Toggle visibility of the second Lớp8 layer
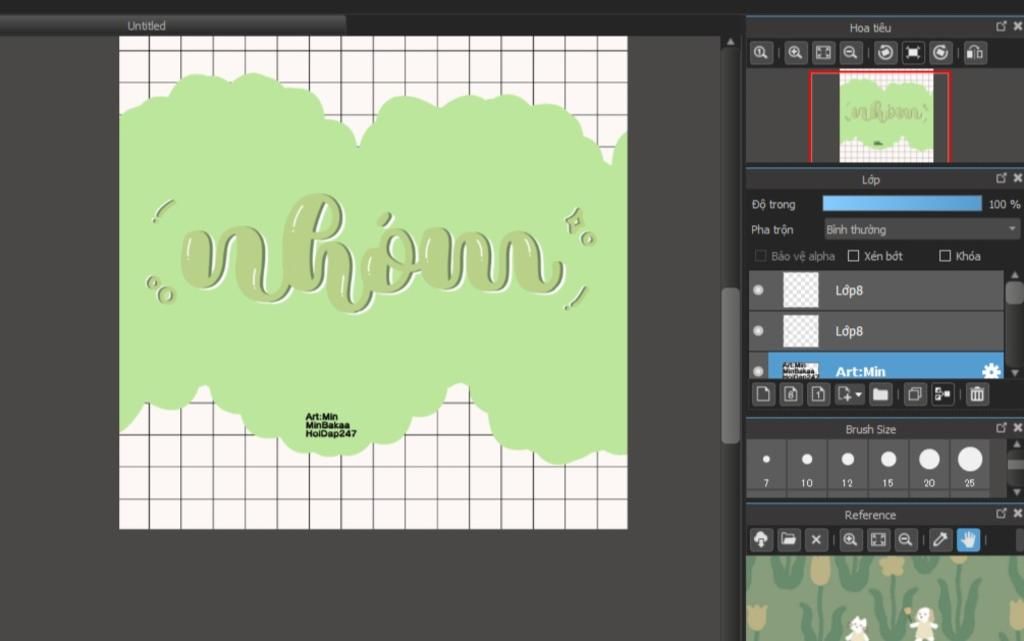 pos(758,331)
